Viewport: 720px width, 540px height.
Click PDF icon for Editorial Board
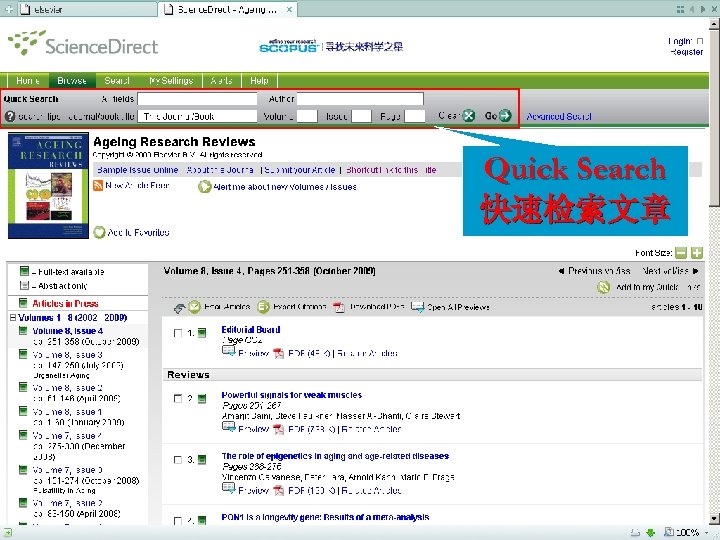[278, 353]
